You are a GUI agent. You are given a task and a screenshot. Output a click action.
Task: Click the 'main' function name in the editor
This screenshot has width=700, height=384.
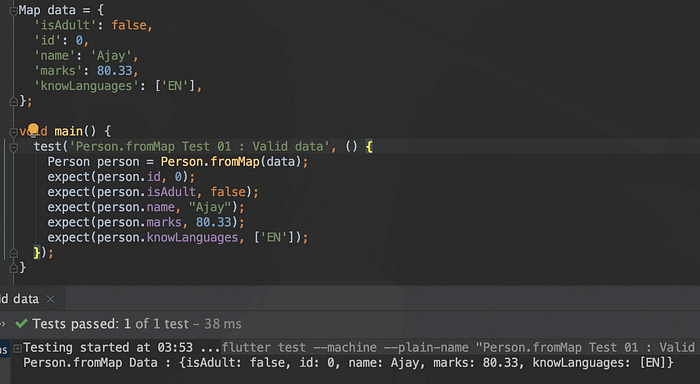(68, 131)
